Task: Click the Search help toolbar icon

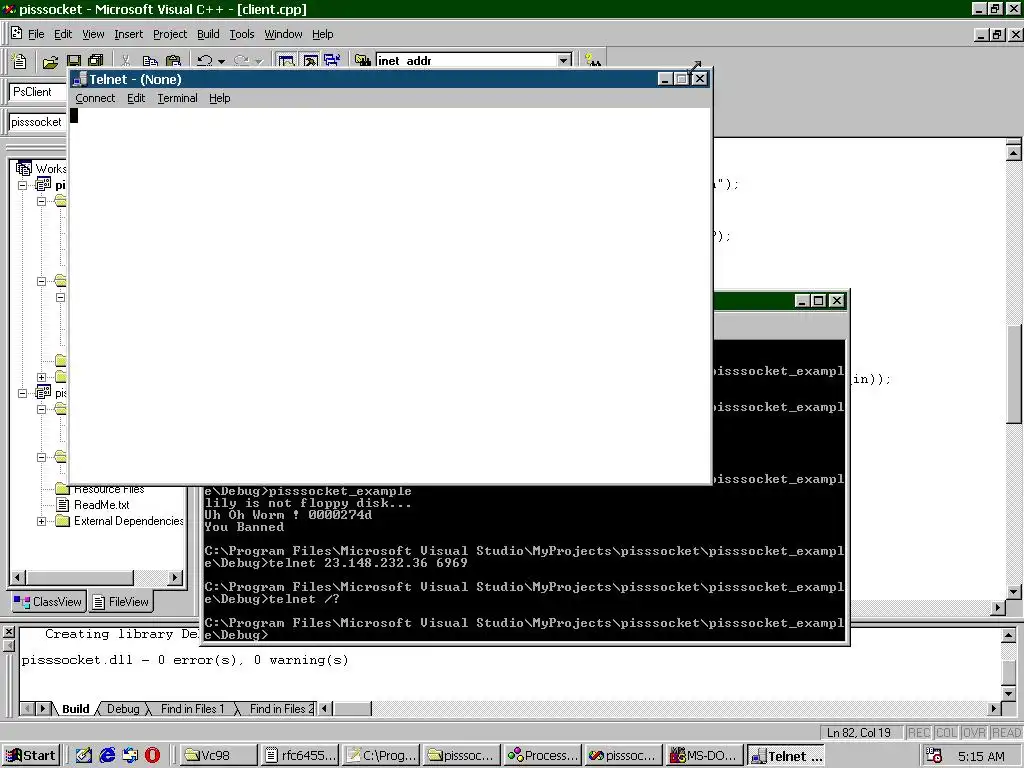Action: coord(592,61)
